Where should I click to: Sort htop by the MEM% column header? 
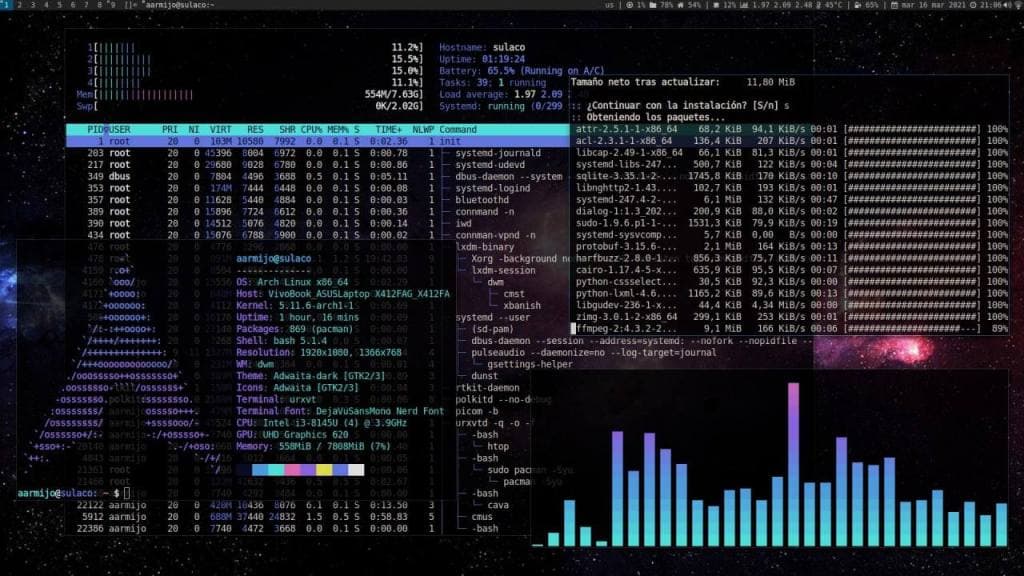(x=337, y=130)
